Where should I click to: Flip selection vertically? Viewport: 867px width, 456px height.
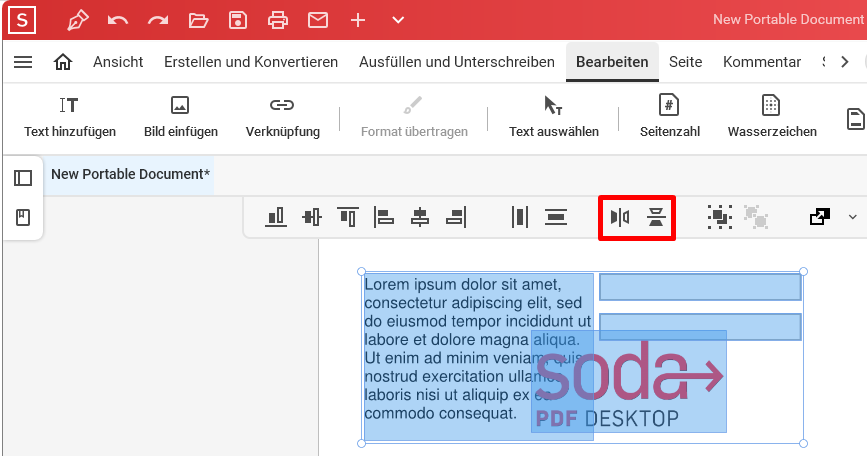tap(656, 217)
